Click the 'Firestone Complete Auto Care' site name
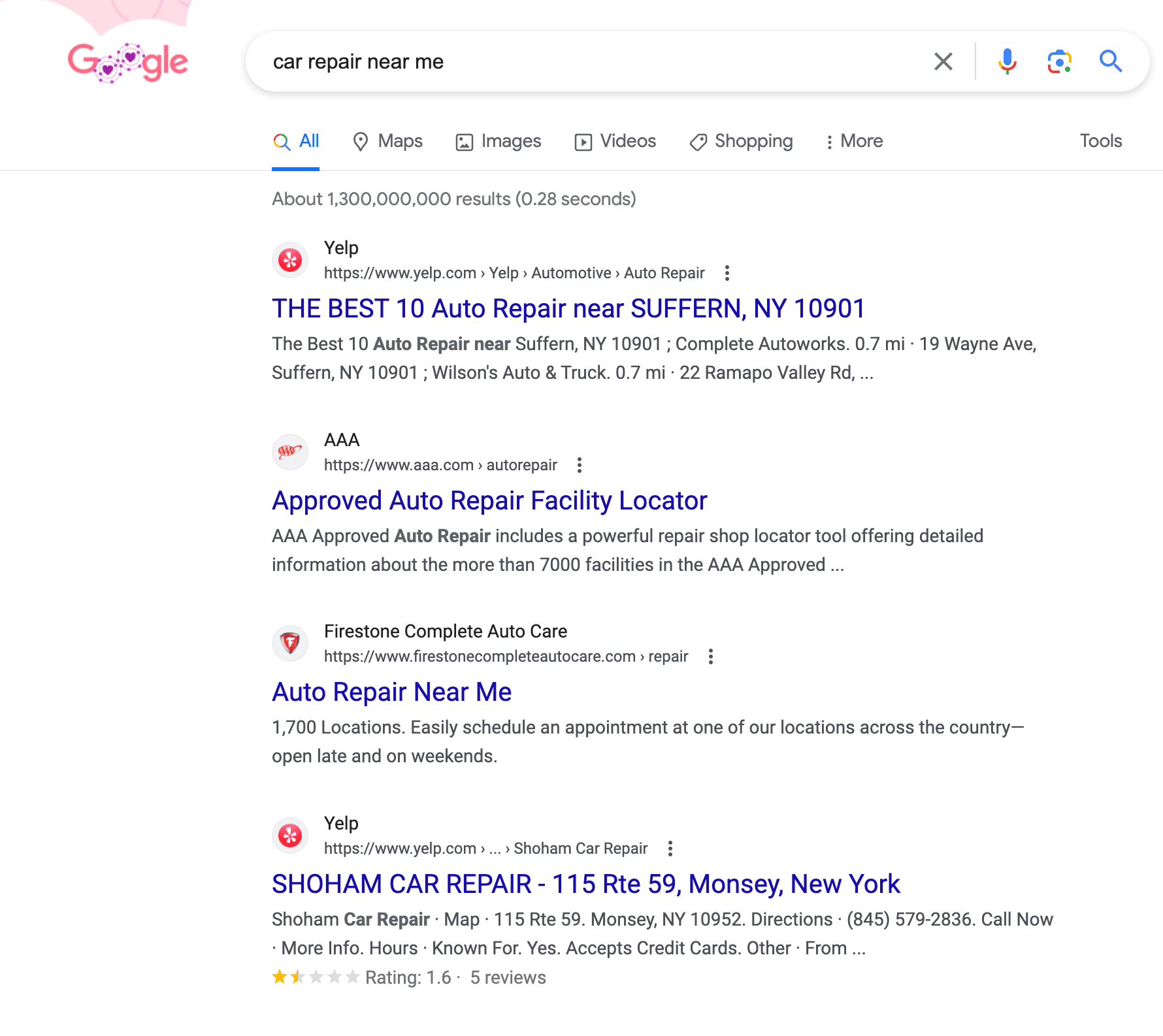 tap(446, 631)
